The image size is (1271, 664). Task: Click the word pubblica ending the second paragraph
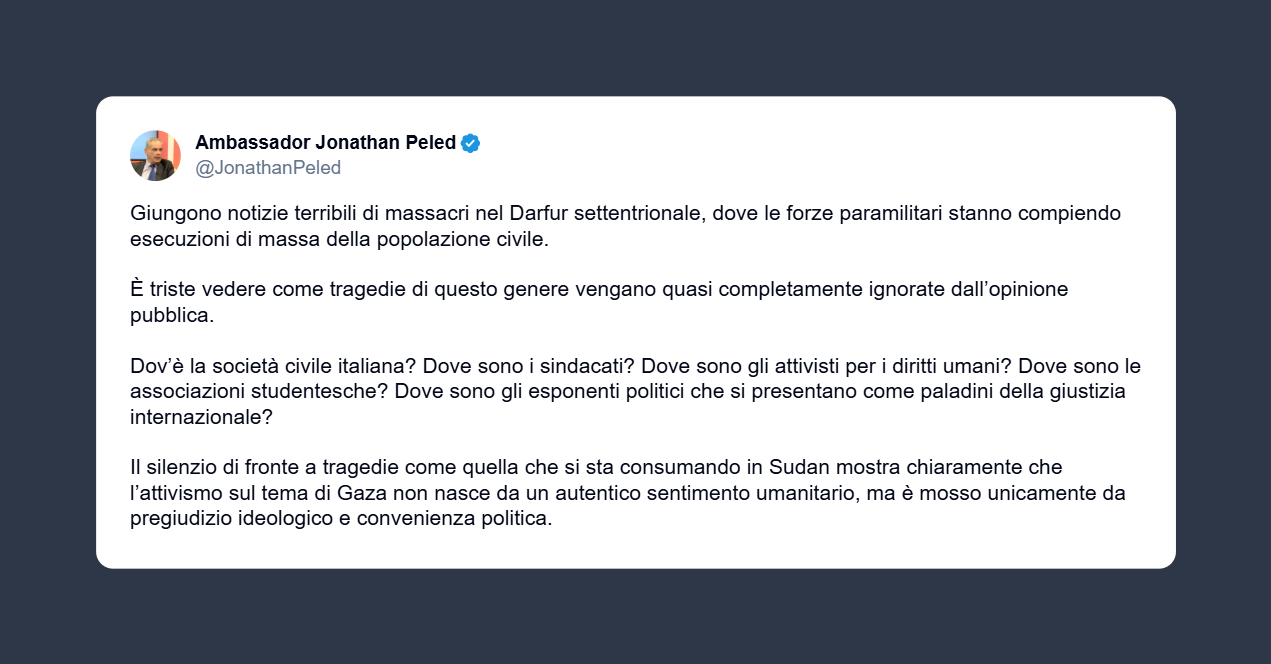coord(171,315)
